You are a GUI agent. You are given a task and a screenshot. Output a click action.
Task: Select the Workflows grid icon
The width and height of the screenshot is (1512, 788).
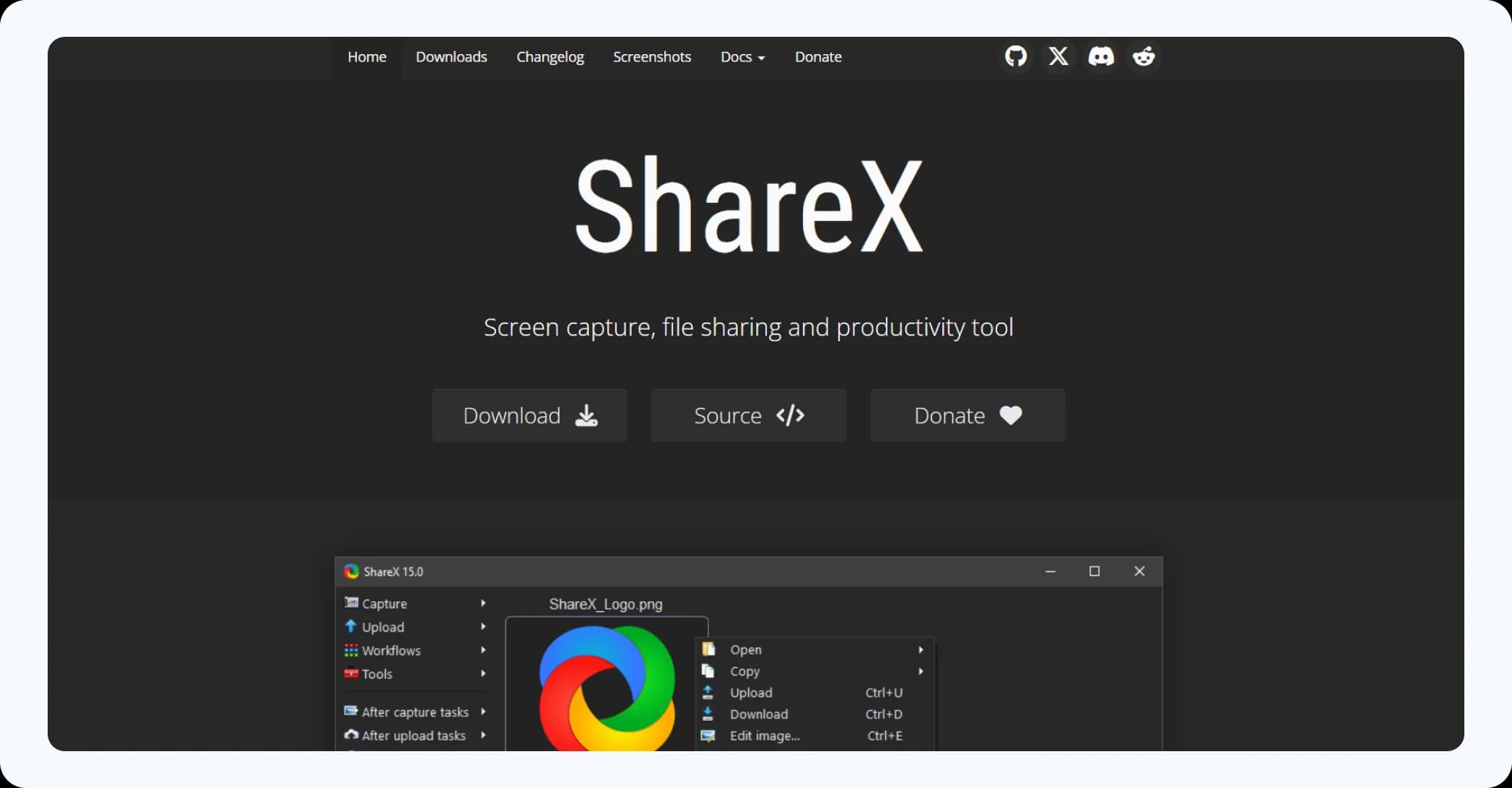(x=351, y=650)
